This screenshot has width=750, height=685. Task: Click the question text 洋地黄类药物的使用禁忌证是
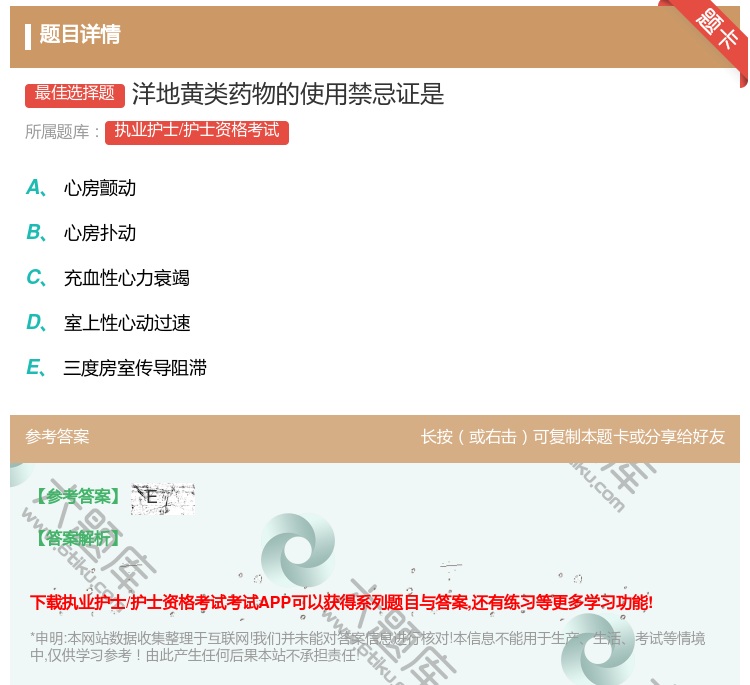tap(288, 94)
